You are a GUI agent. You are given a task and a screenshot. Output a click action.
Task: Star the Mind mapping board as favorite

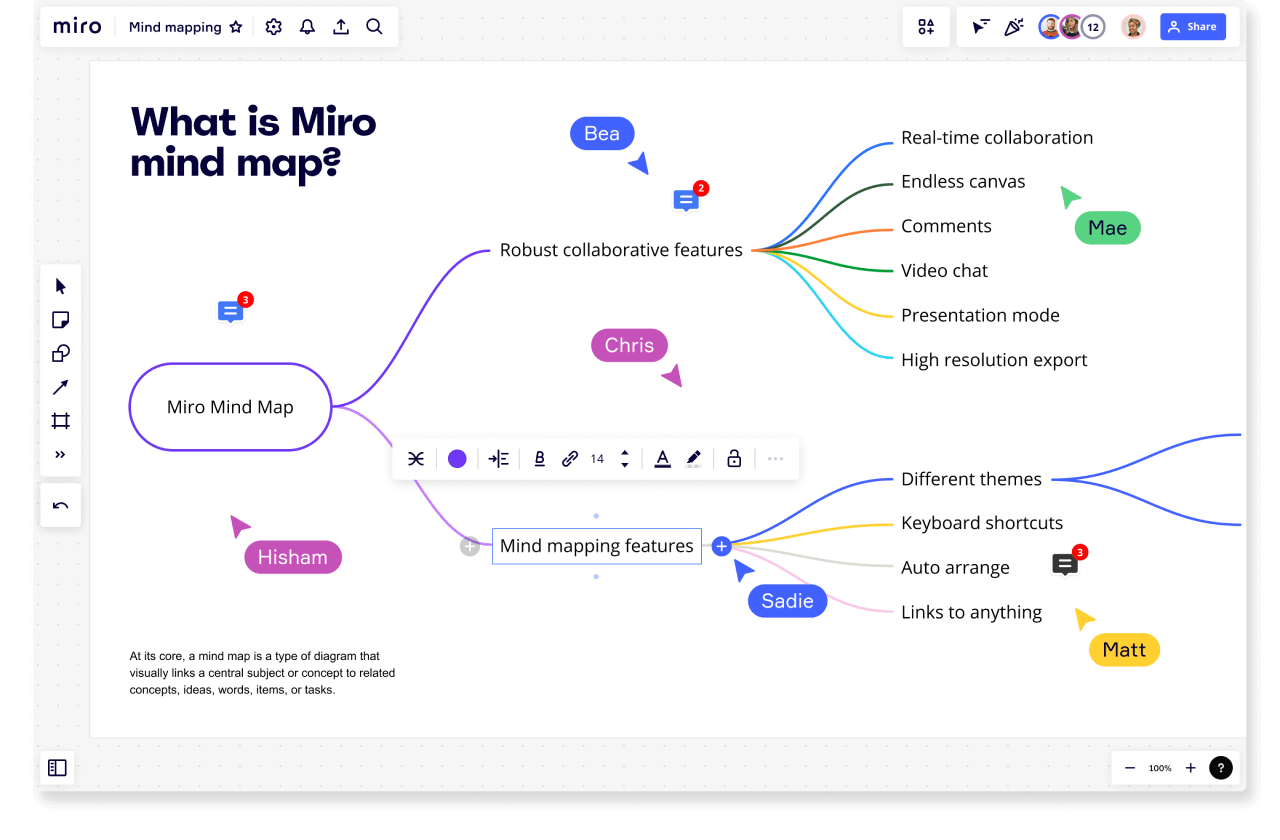coord(236,27)
